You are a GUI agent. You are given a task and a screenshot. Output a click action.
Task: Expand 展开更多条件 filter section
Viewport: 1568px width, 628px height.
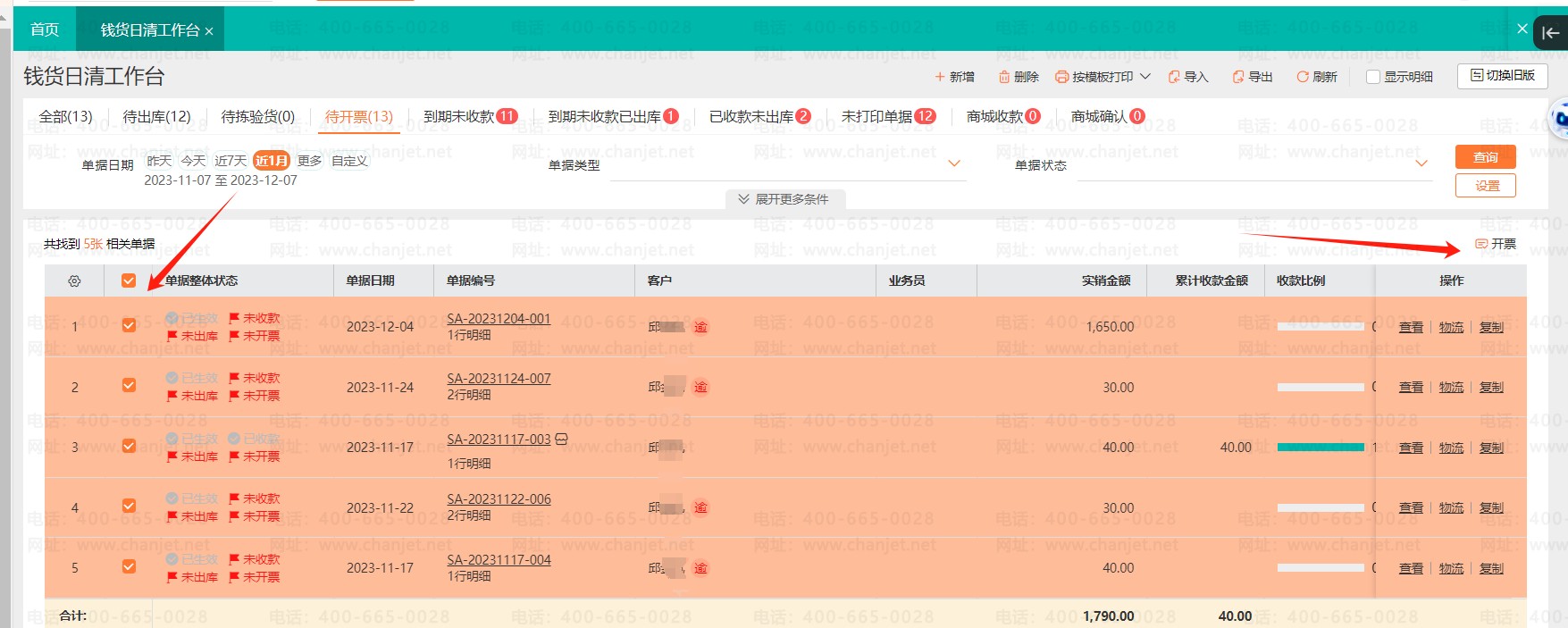coord(784,199)
